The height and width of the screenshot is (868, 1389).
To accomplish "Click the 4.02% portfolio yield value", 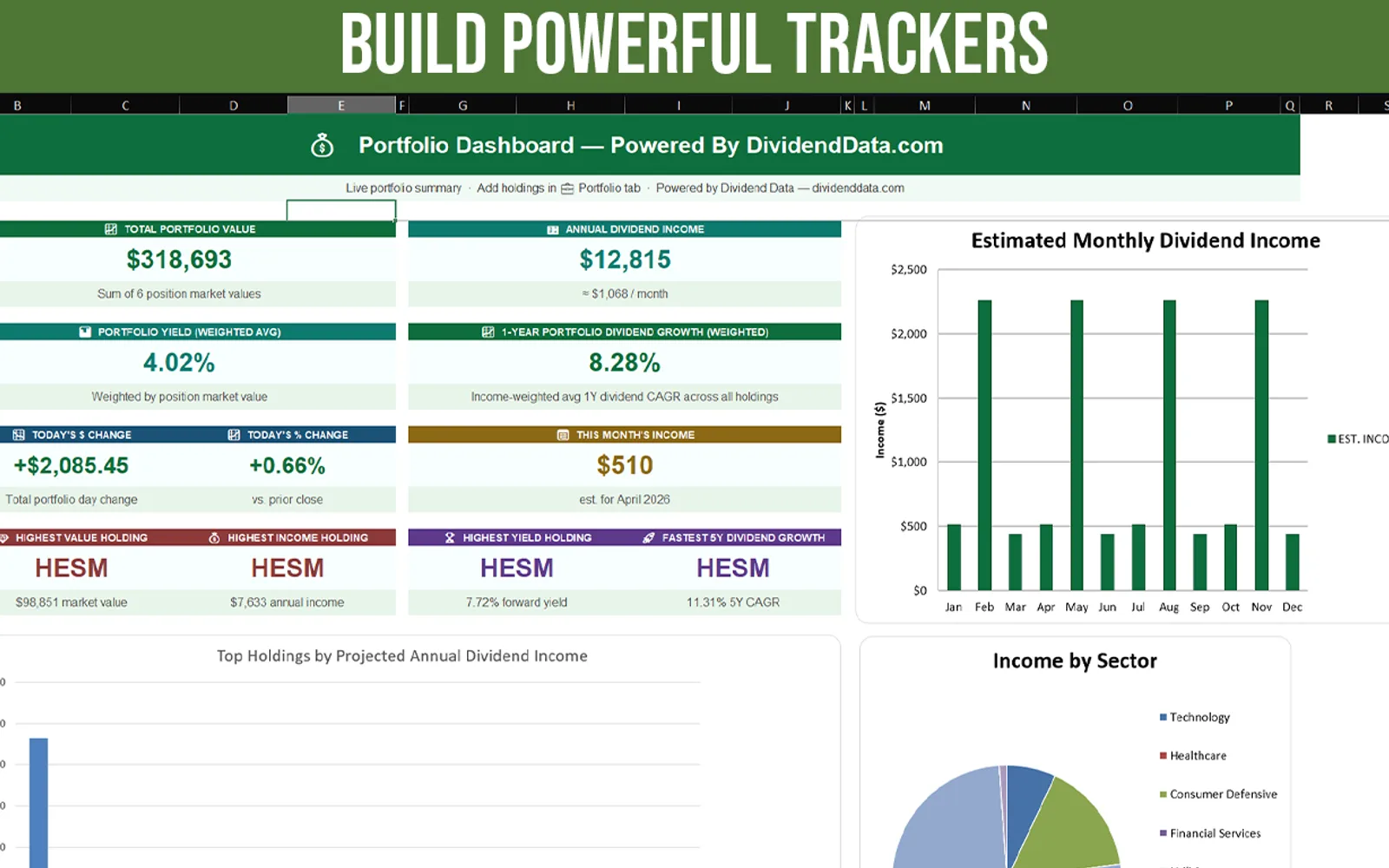I will [179, 363].
